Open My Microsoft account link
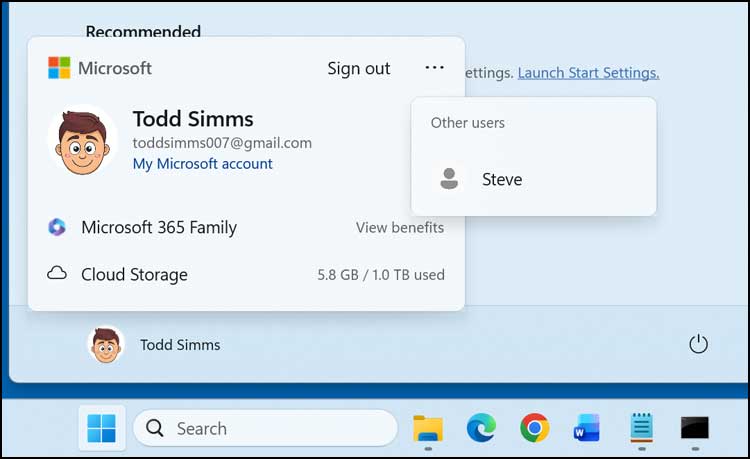The image size is (750, 459). point(202,164)
